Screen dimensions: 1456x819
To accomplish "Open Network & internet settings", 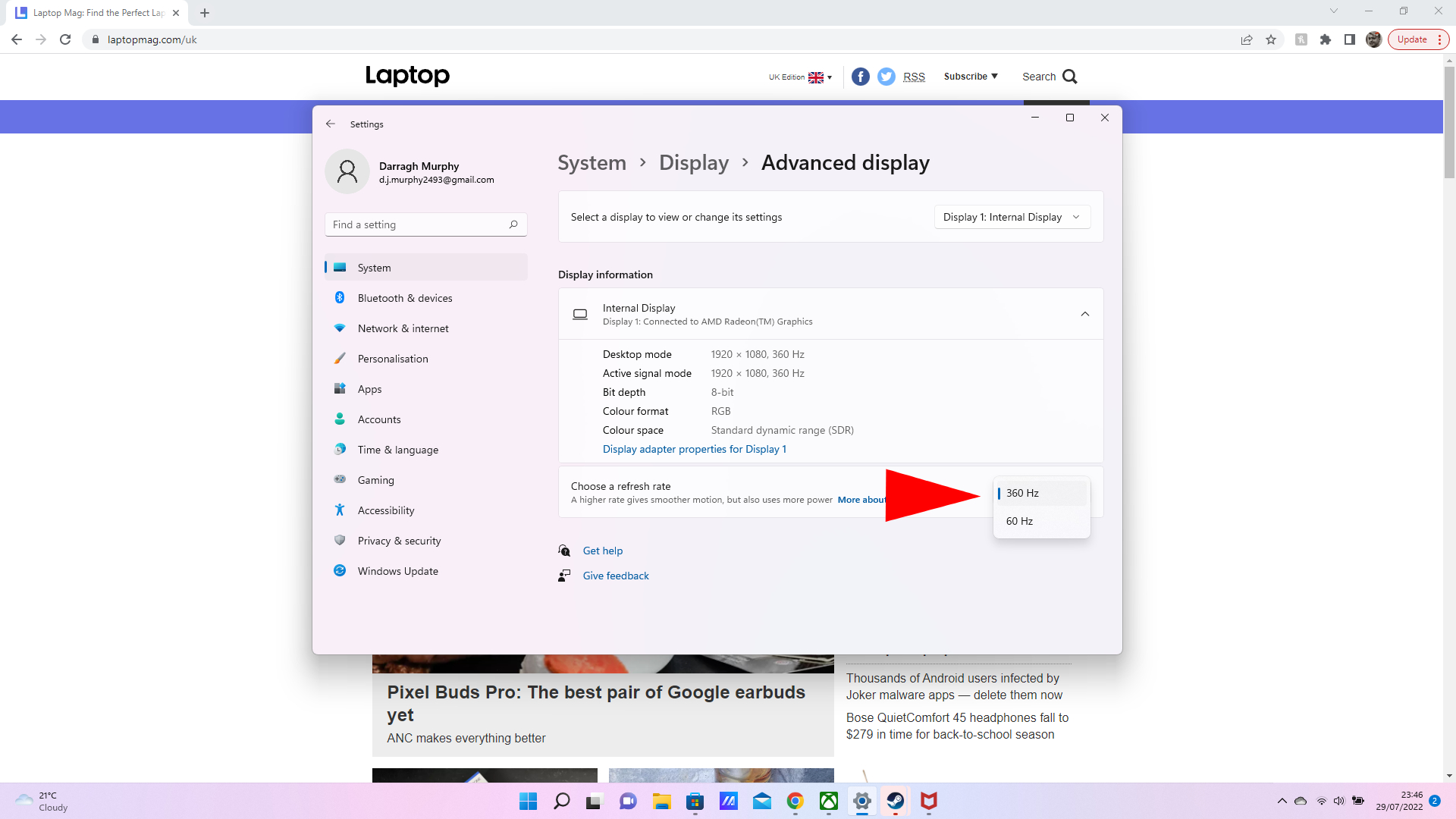I will pos(402,328).
